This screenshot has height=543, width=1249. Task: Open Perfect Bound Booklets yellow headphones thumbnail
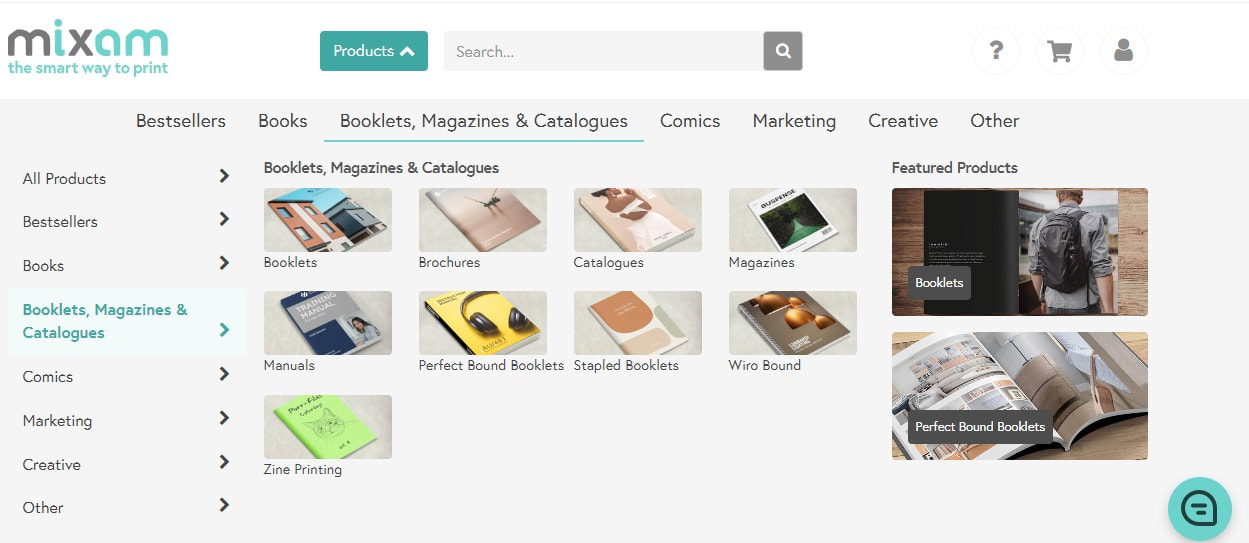[x=483, y=323]
